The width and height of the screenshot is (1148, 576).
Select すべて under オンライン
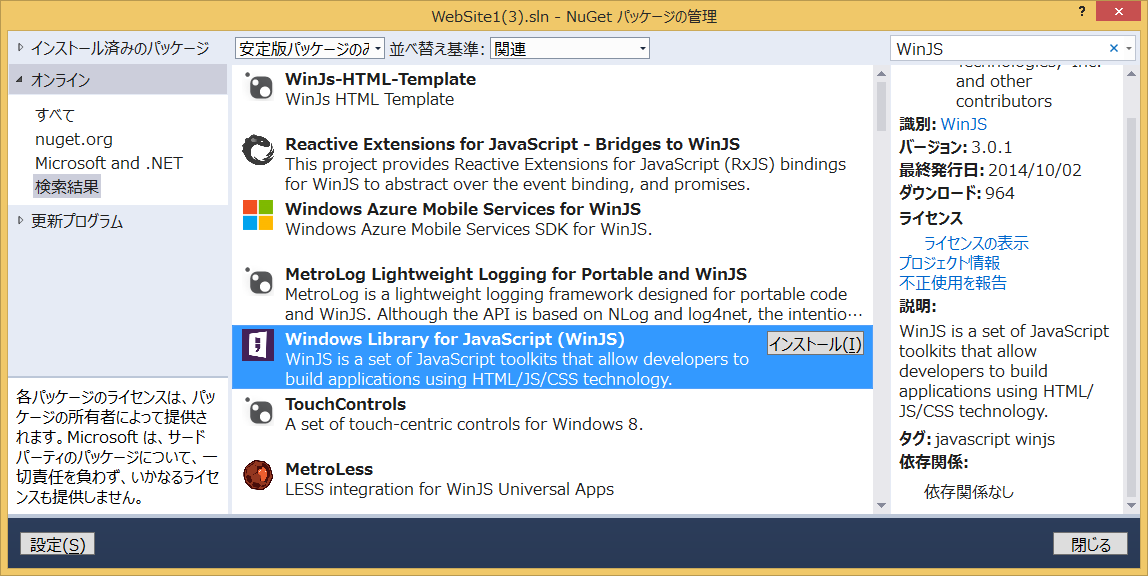[x=55, y=115]
